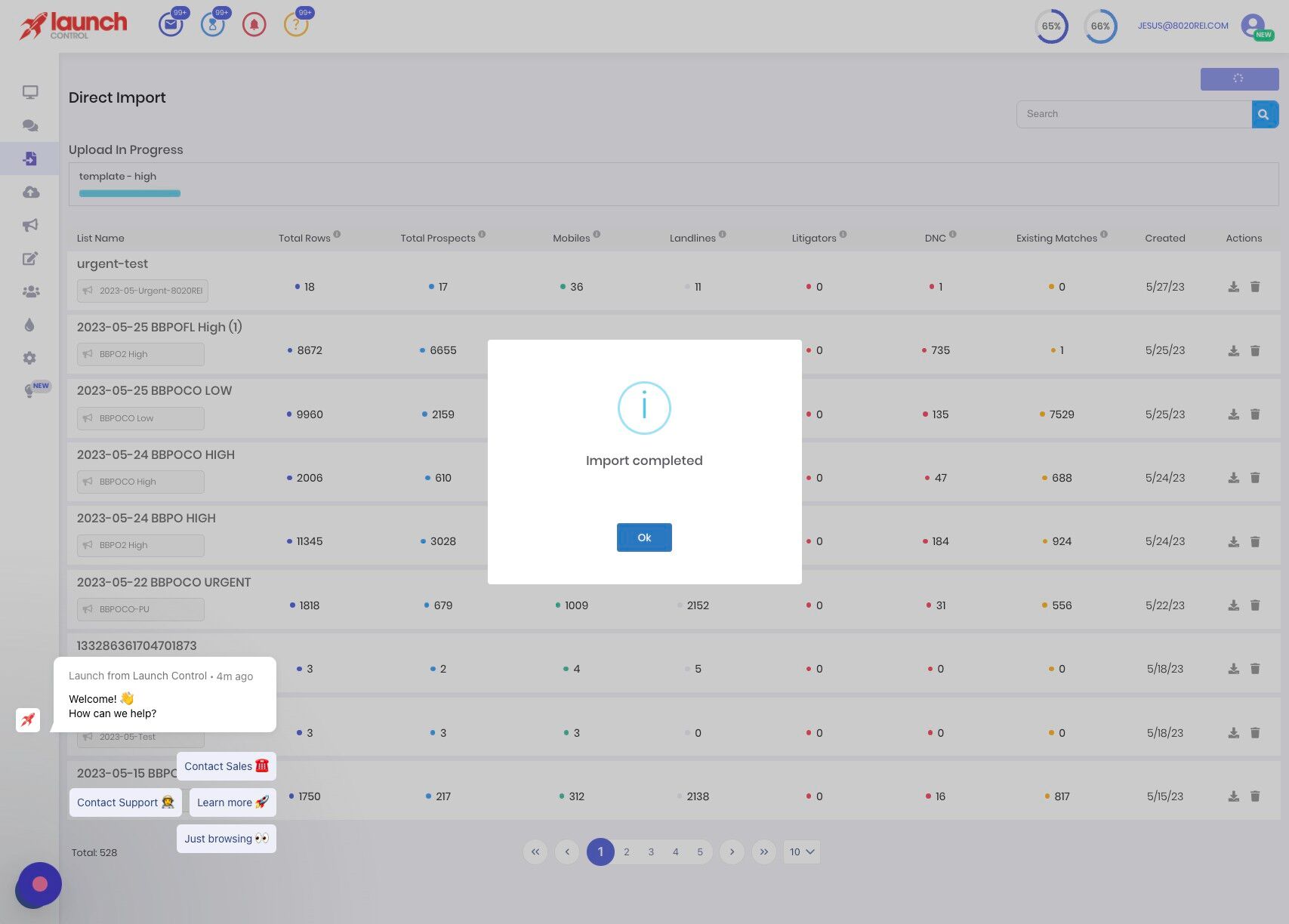Select the Direct Import sidebar icon
This screenshot has height=924, width=1289.
coord(30,159)
